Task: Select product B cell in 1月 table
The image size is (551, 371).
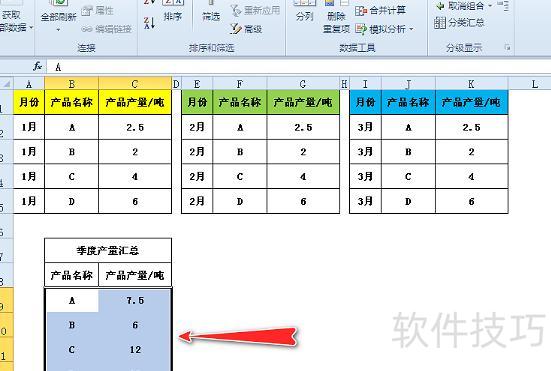Action: 72,151
